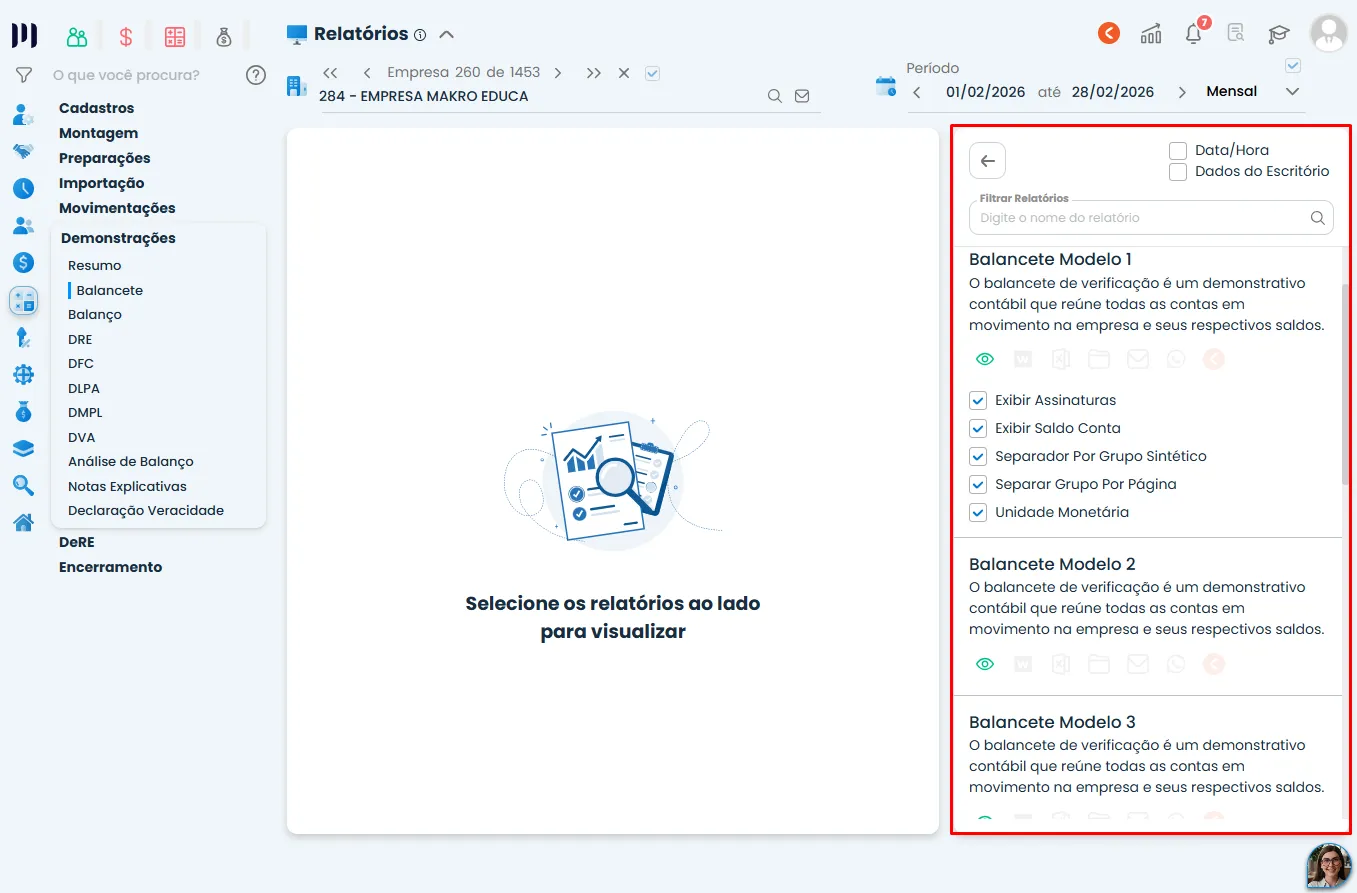Open the Balanço menu item

[x=95, y=314]
